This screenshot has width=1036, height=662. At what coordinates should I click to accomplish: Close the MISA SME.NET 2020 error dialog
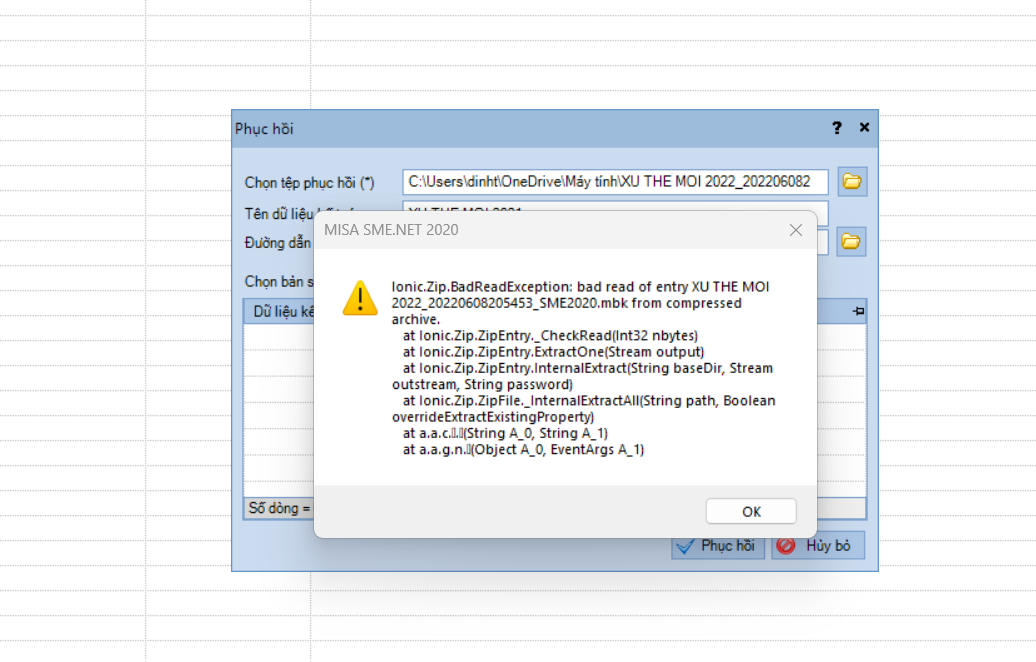[x=796, y=230]
